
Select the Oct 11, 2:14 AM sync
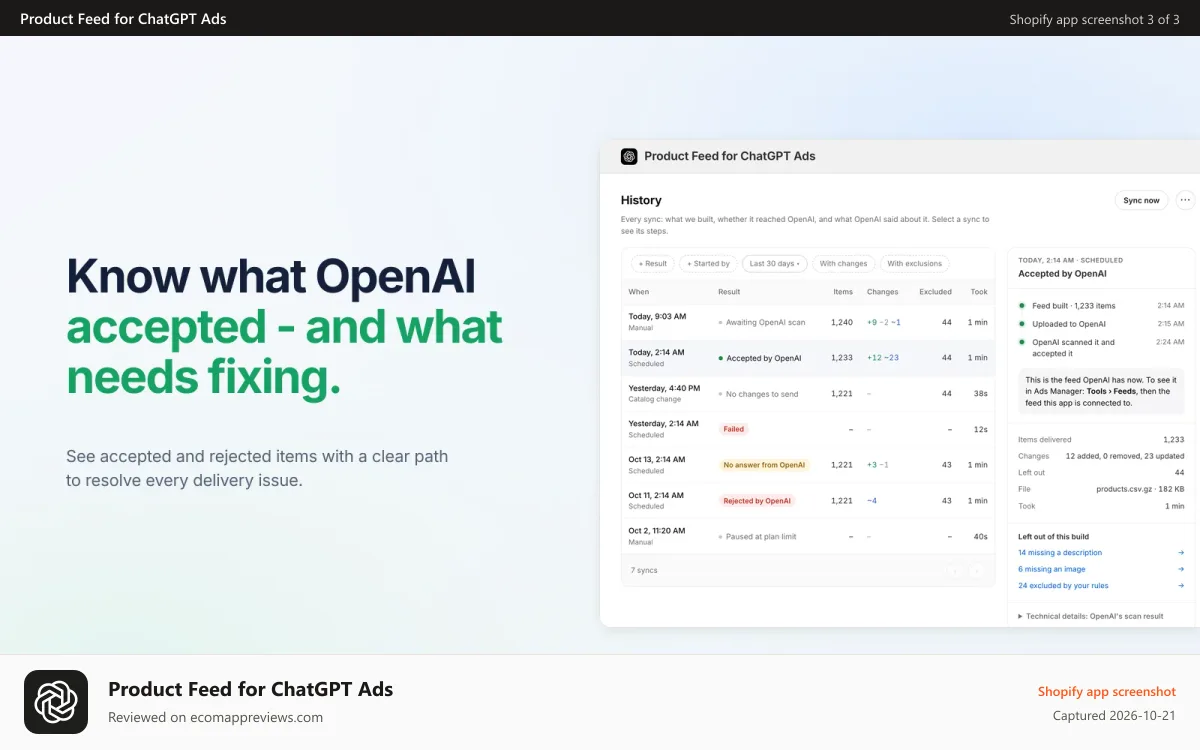[808, 500]
